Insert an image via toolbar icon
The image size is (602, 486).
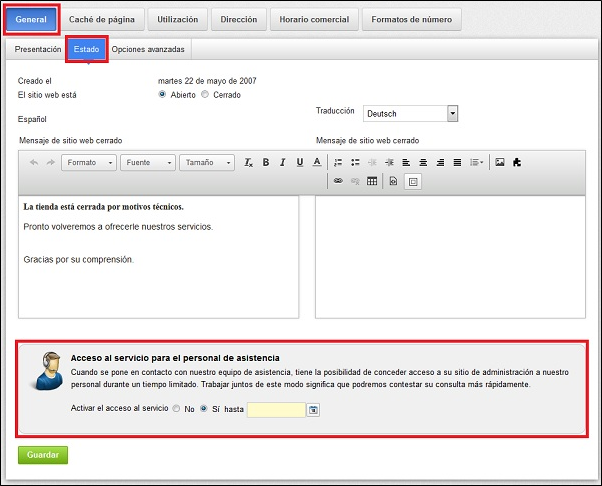499,162
